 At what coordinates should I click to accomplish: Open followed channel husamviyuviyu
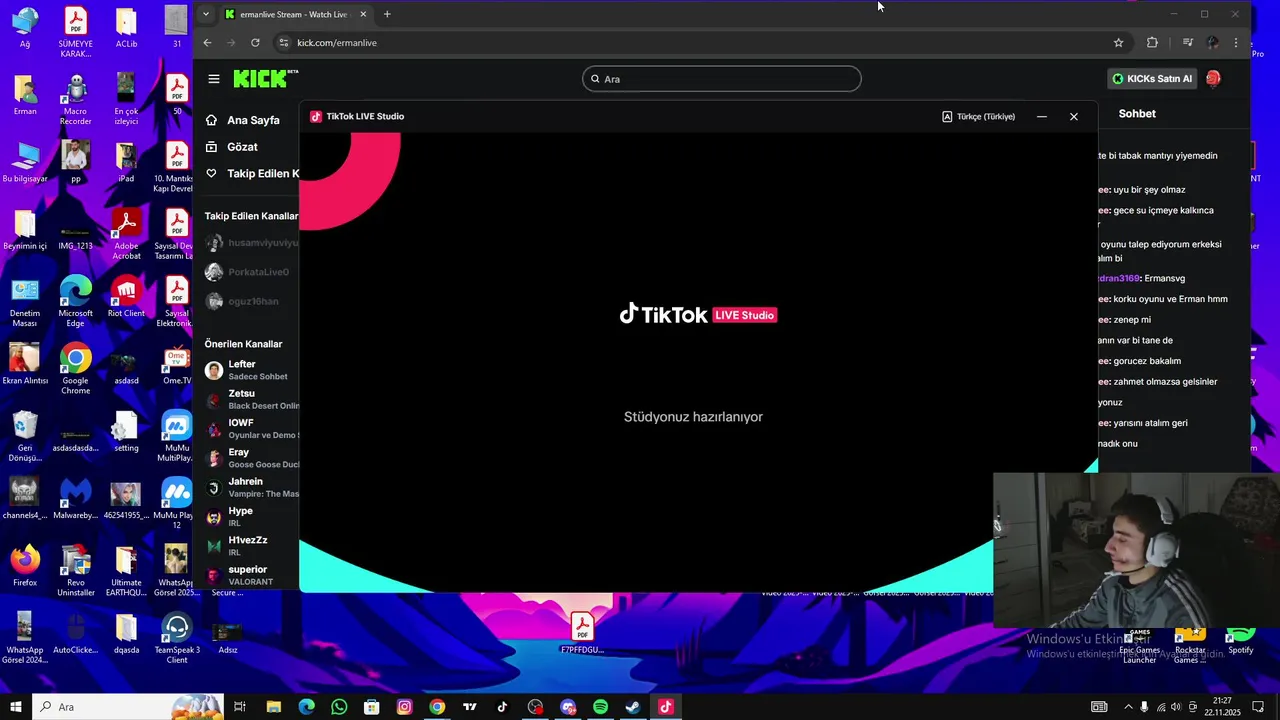pyautogui.click(x=251, y=243)
